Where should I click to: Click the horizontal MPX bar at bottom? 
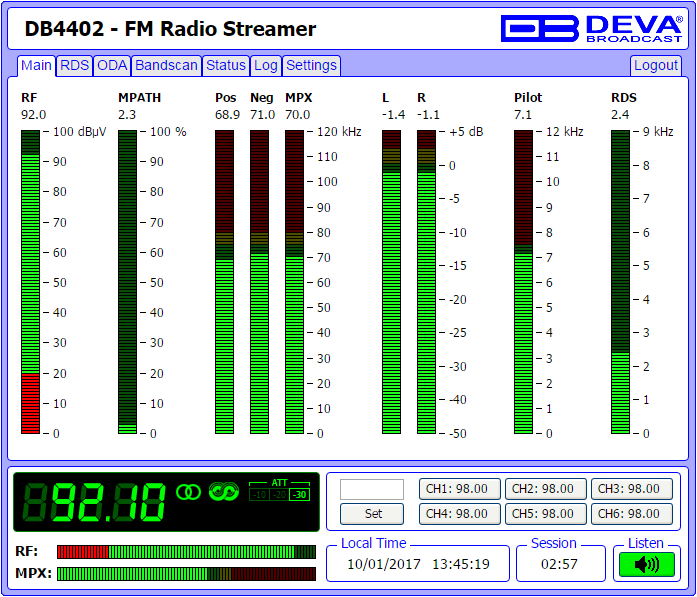[x=186, y=573]
